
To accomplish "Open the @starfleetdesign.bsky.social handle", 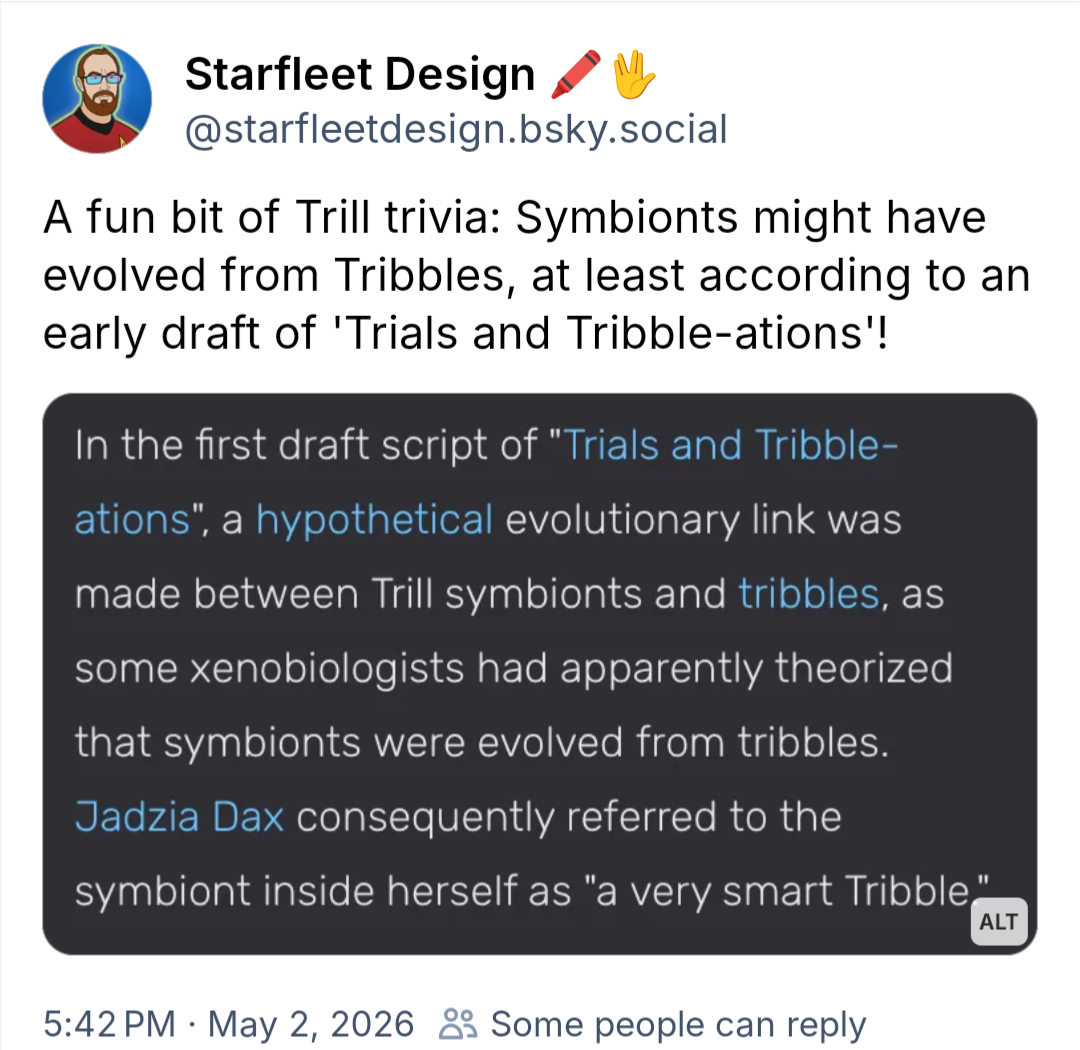I will [x=456, y=130].
